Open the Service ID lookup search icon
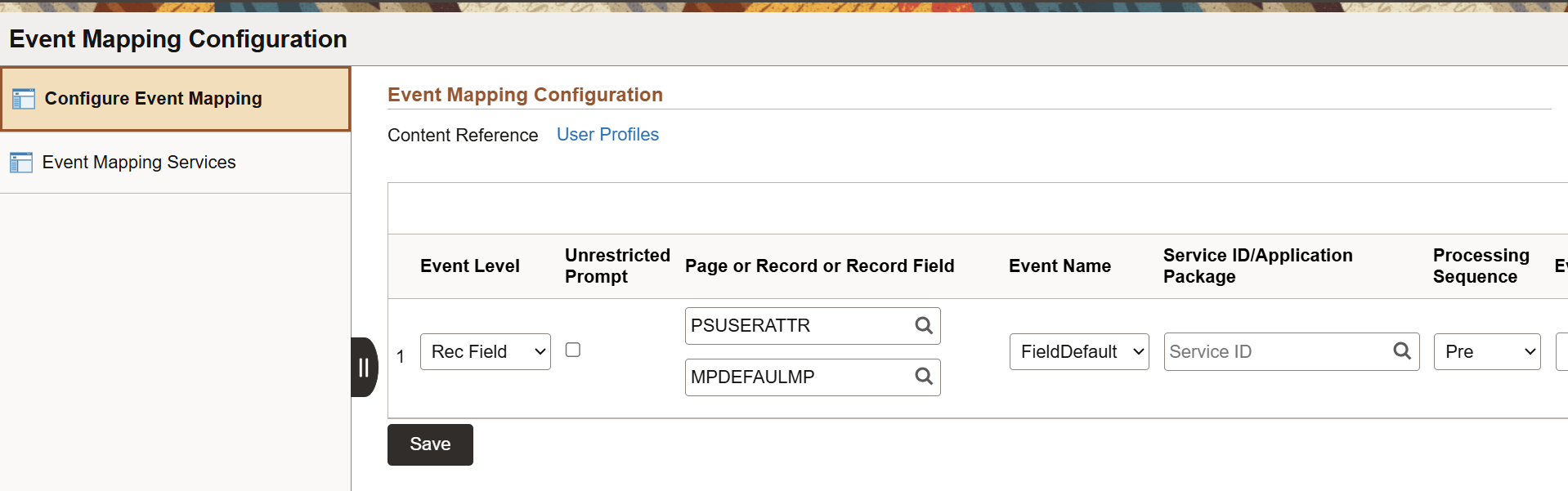The image size is (1568, 491). (1402, 351)
